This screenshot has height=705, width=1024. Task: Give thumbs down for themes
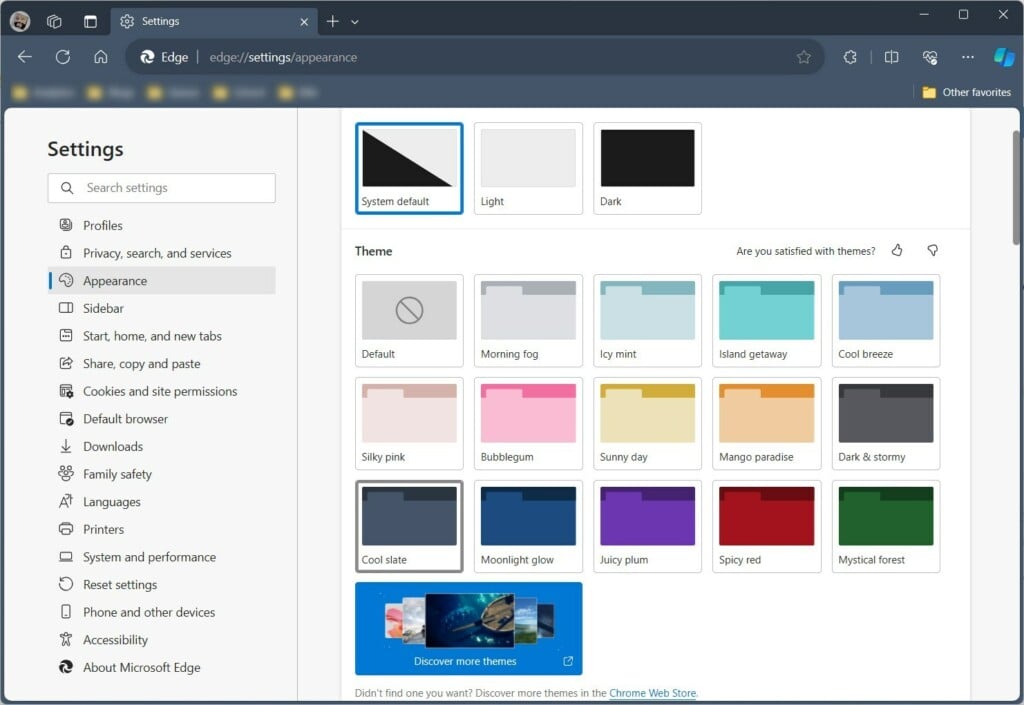click(x=933, y=250)
